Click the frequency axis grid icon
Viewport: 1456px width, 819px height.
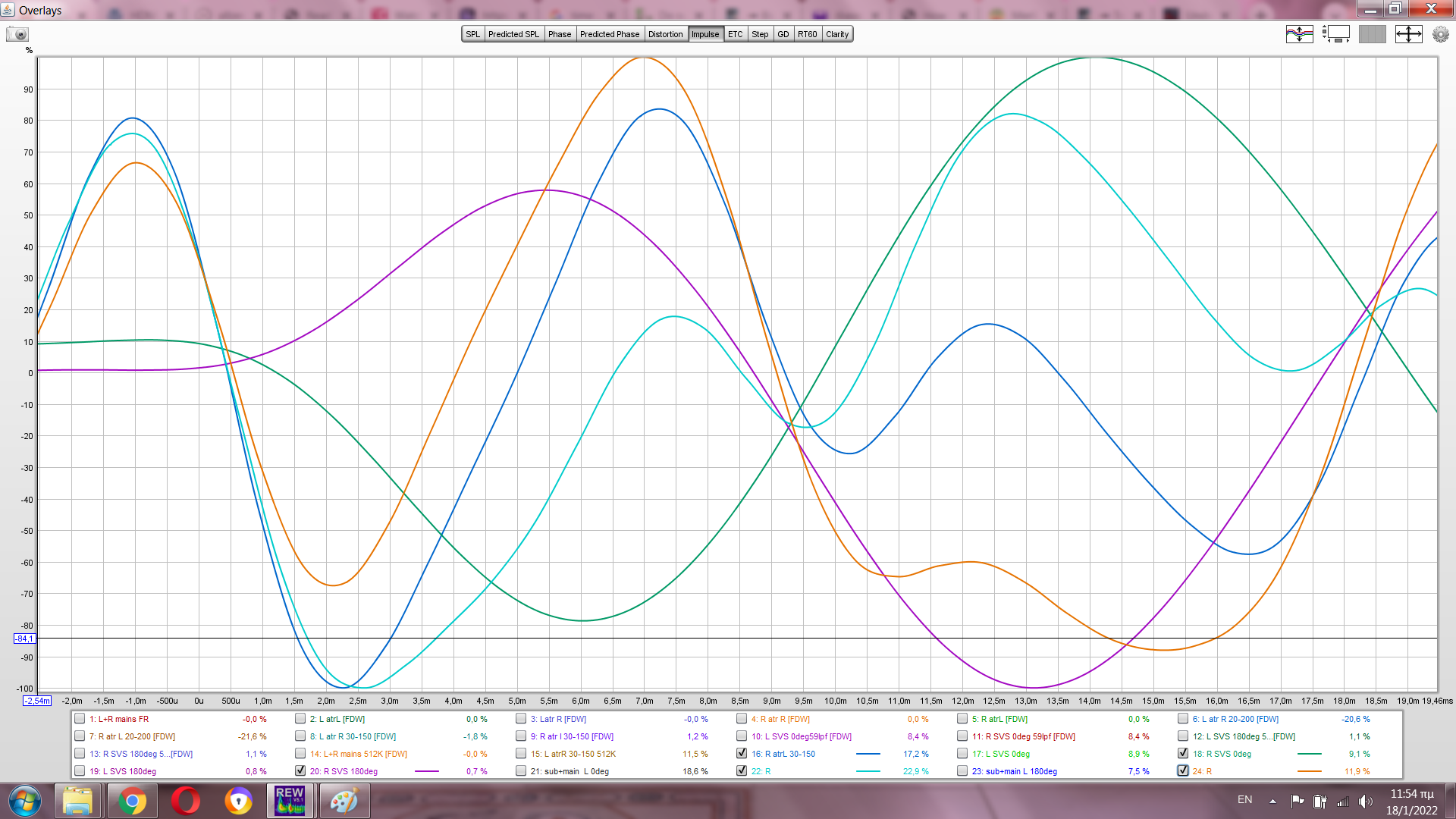pyautogui.click(x=1372, y=34)
